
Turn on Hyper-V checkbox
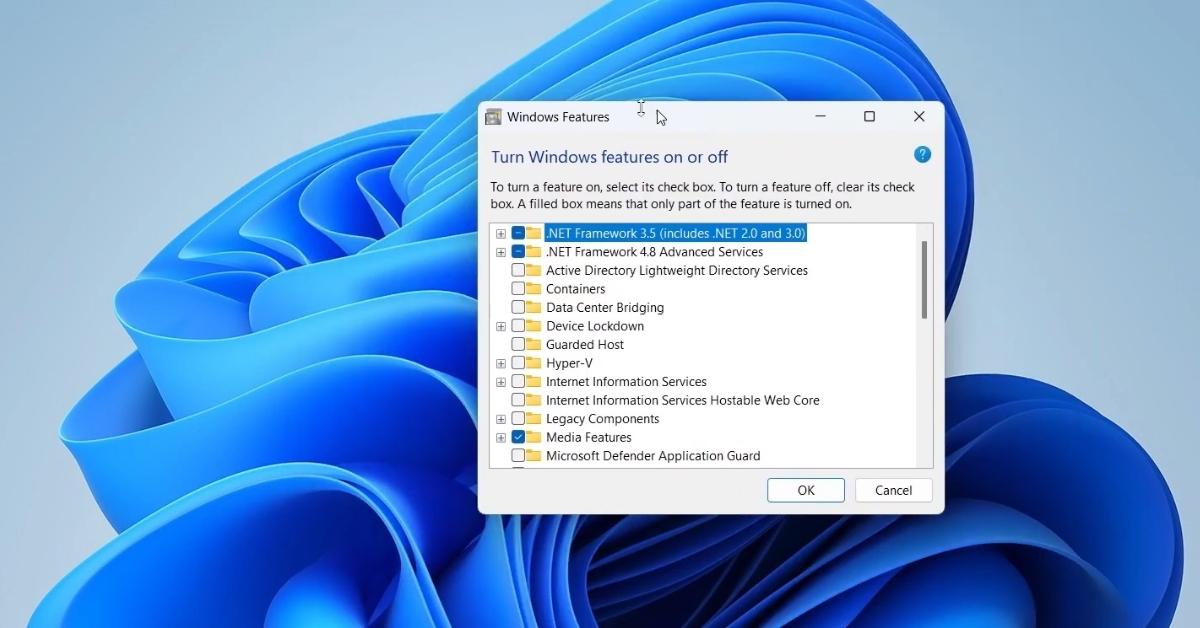(518, 363)
